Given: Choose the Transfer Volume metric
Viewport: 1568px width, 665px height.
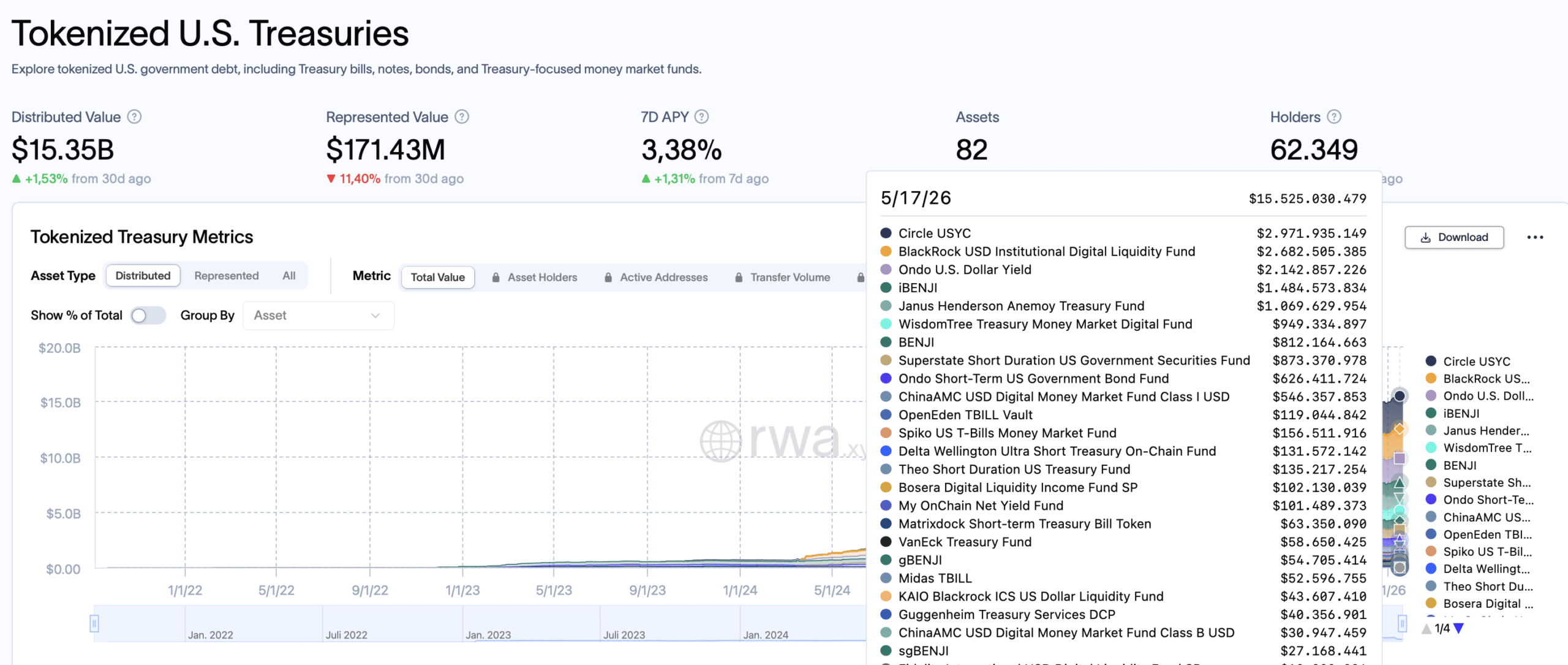Looking at the screenshot, I should 782,277.
